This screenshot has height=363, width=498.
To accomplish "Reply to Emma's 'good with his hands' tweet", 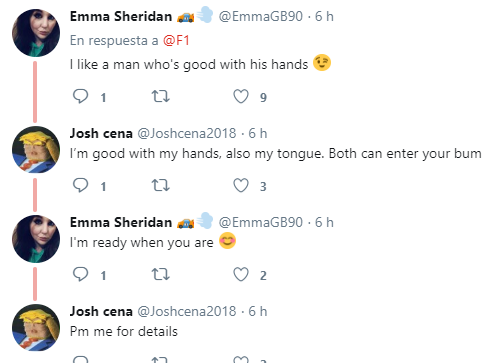I will click(80, 97).
